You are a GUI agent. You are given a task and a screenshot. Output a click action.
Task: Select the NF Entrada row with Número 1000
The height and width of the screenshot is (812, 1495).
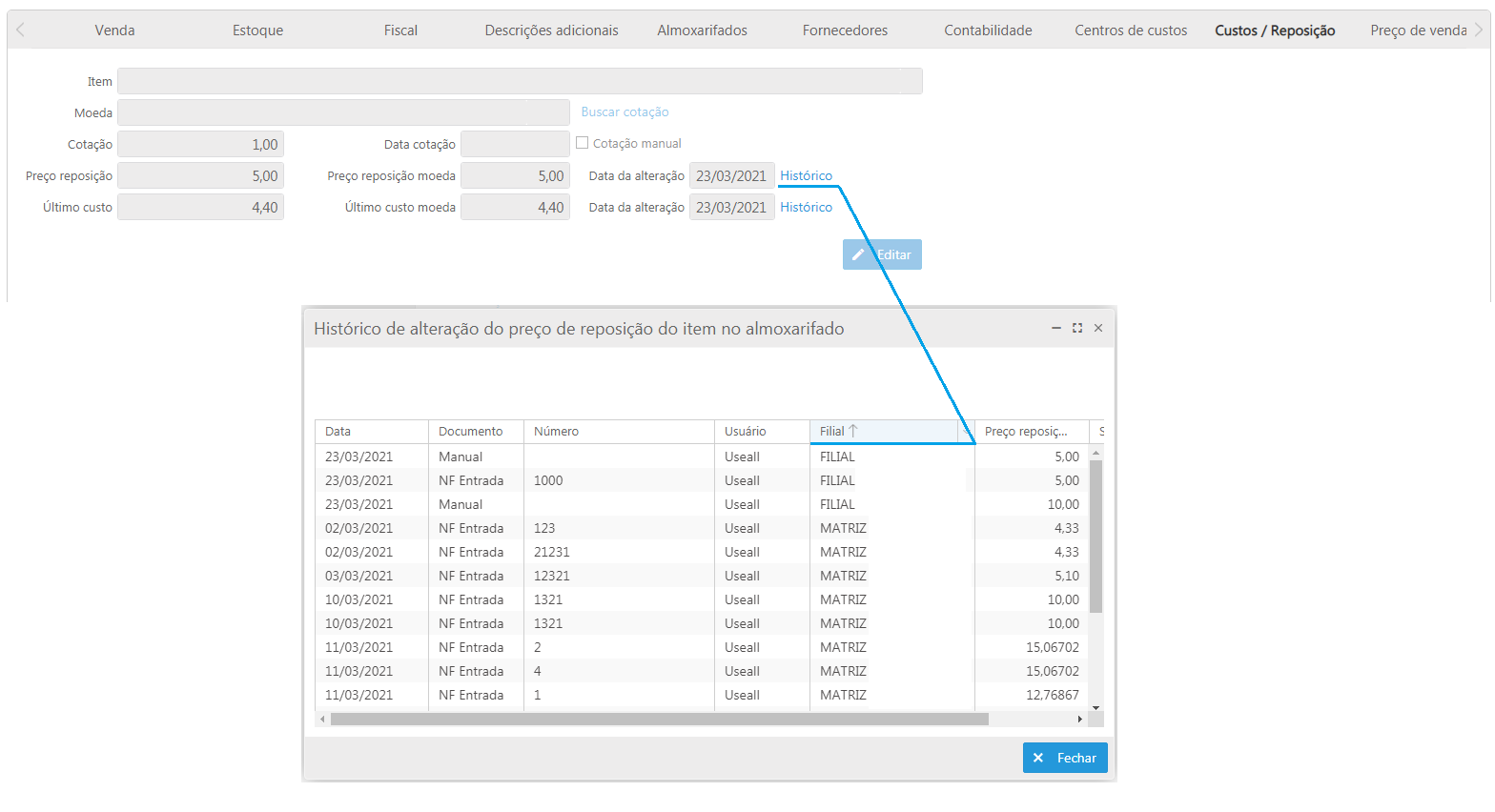[x=702, y=480]
